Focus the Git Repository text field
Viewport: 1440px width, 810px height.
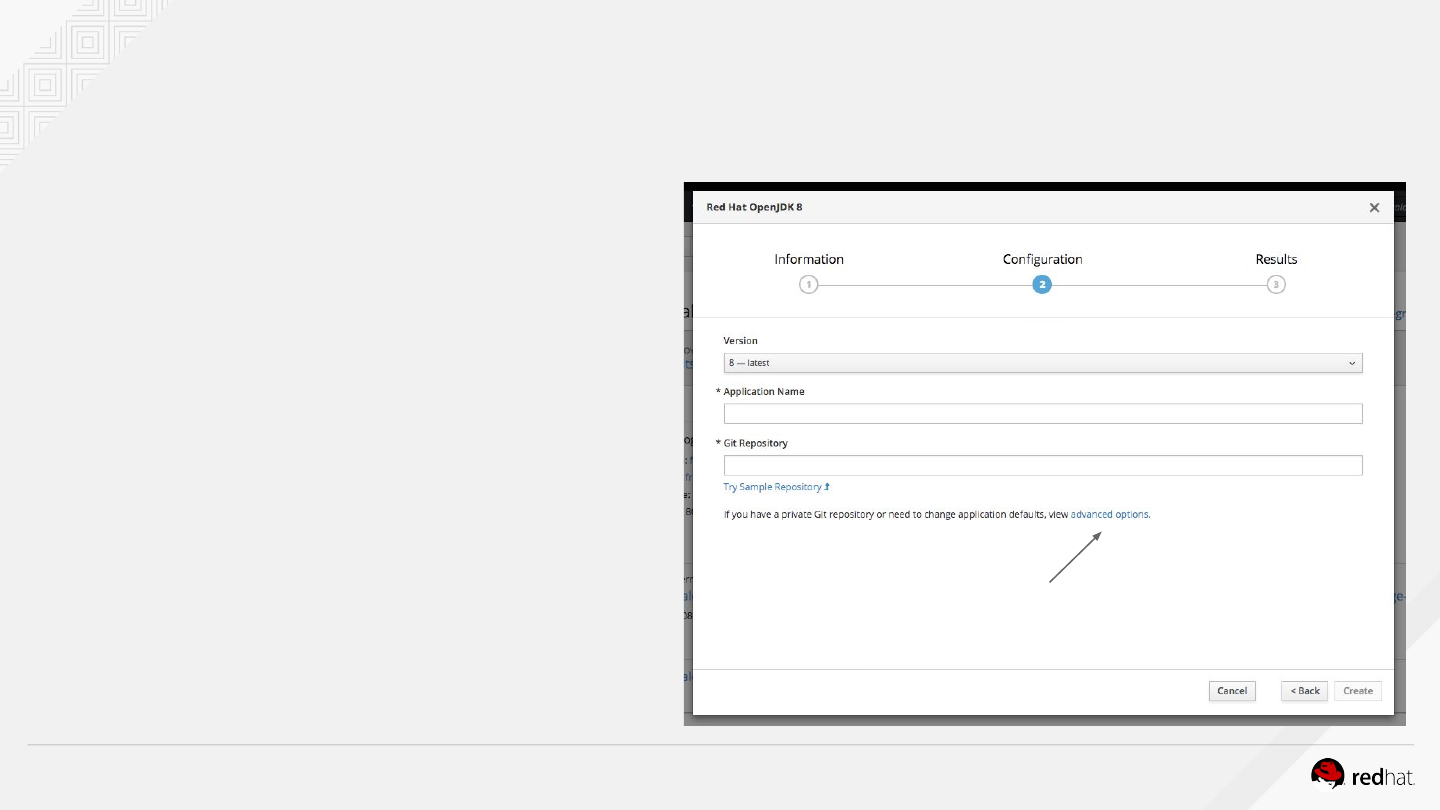click(x=1043, y=465)
